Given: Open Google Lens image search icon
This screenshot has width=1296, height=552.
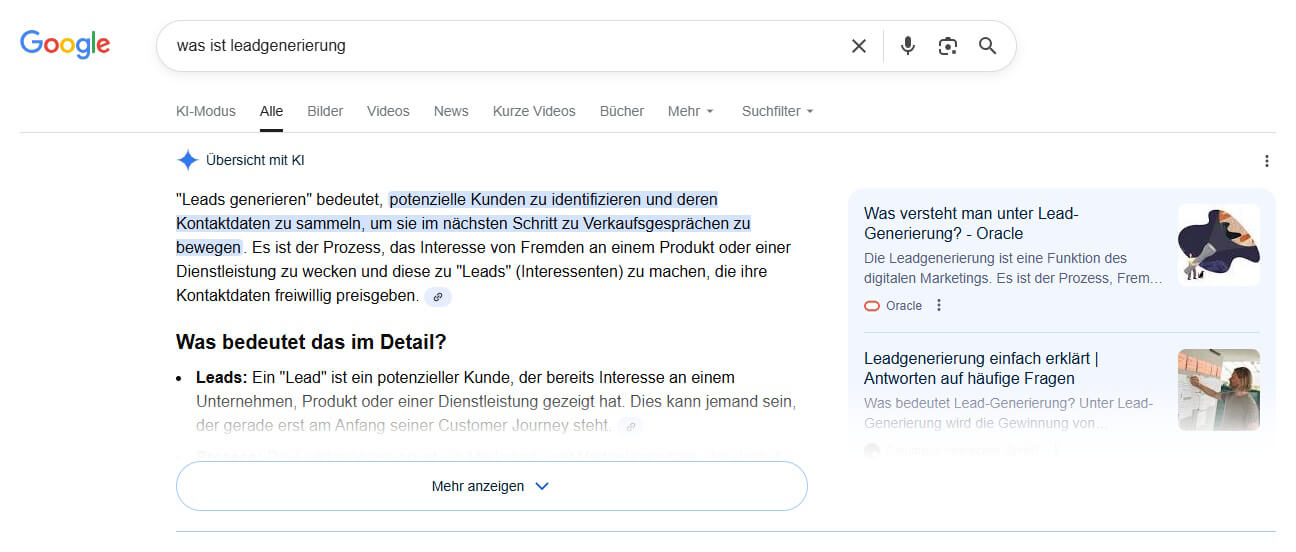Looking at the screenshot, I should point(947,46).
